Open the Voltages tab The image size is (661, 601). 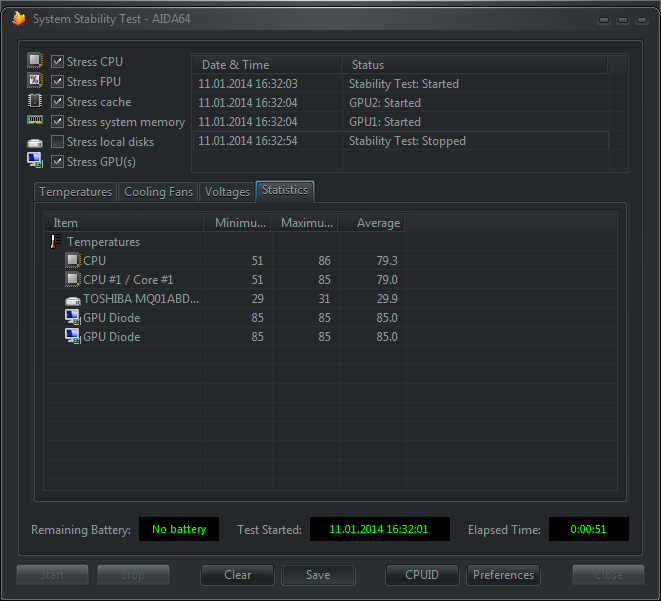(x=227, y=192)
